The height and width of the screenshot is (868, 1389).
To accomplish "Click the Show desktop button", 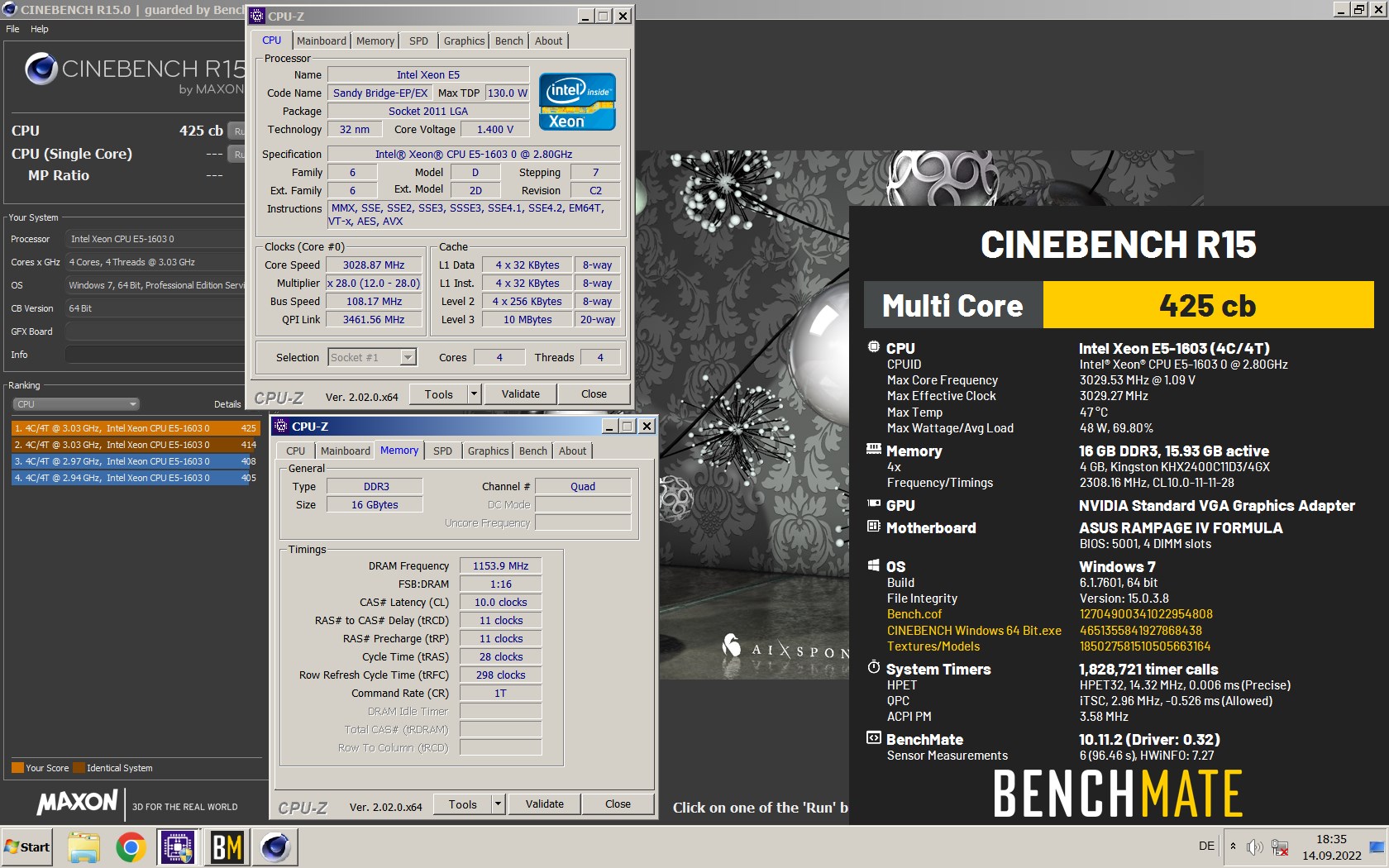I will 1377,847.
